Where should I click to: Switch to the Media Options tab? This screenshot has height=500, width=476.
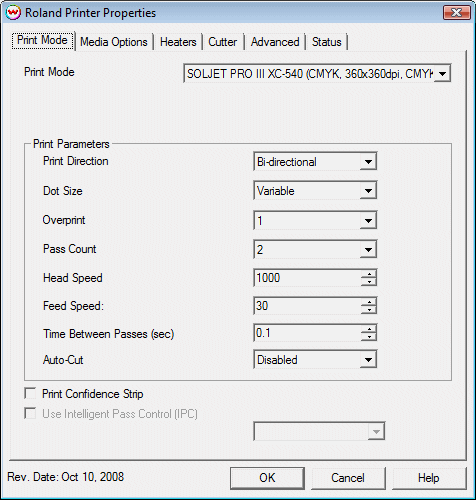[114, 42]
